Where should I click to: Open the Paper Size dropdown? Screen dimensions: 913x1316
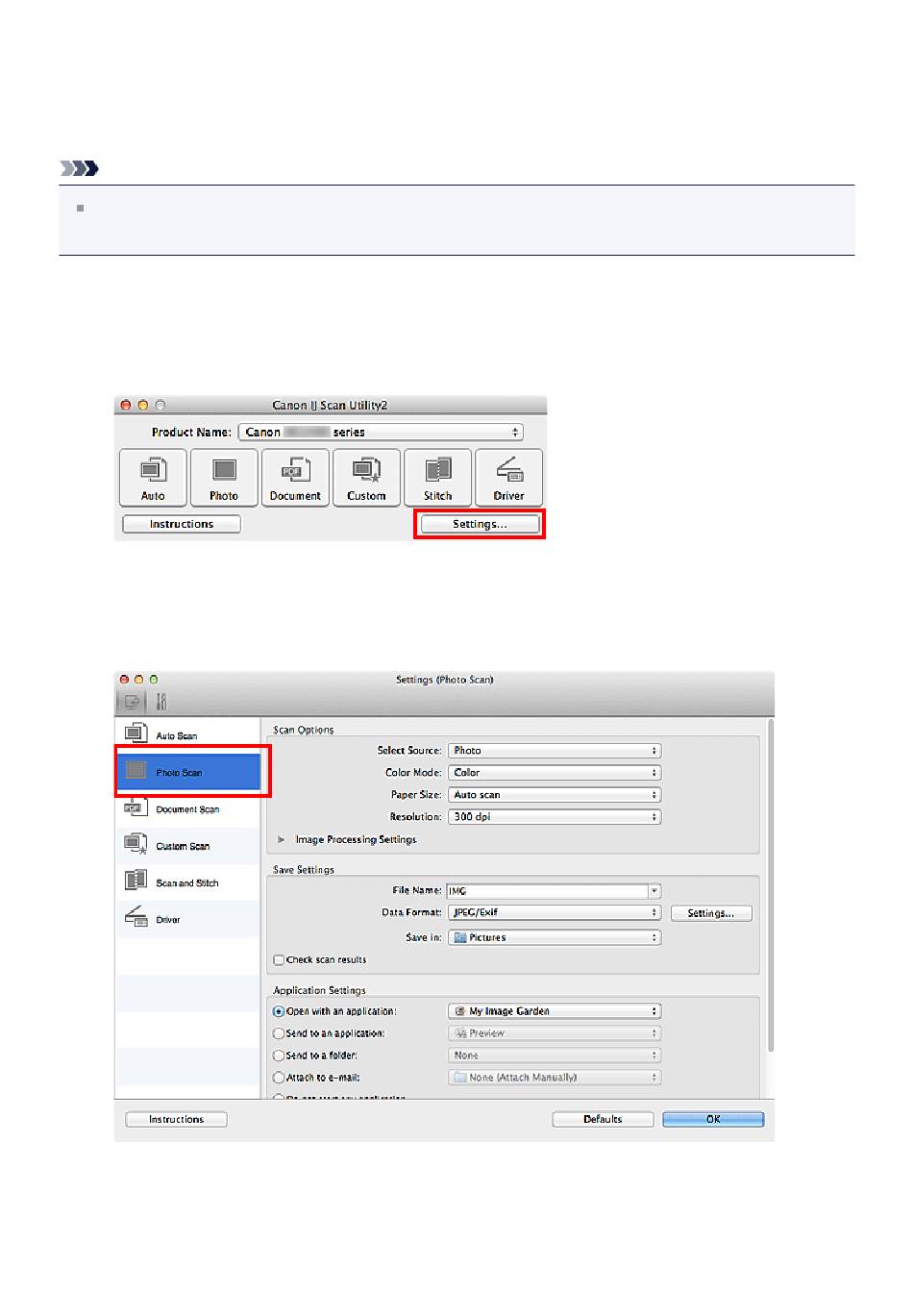tap(555, 795)
